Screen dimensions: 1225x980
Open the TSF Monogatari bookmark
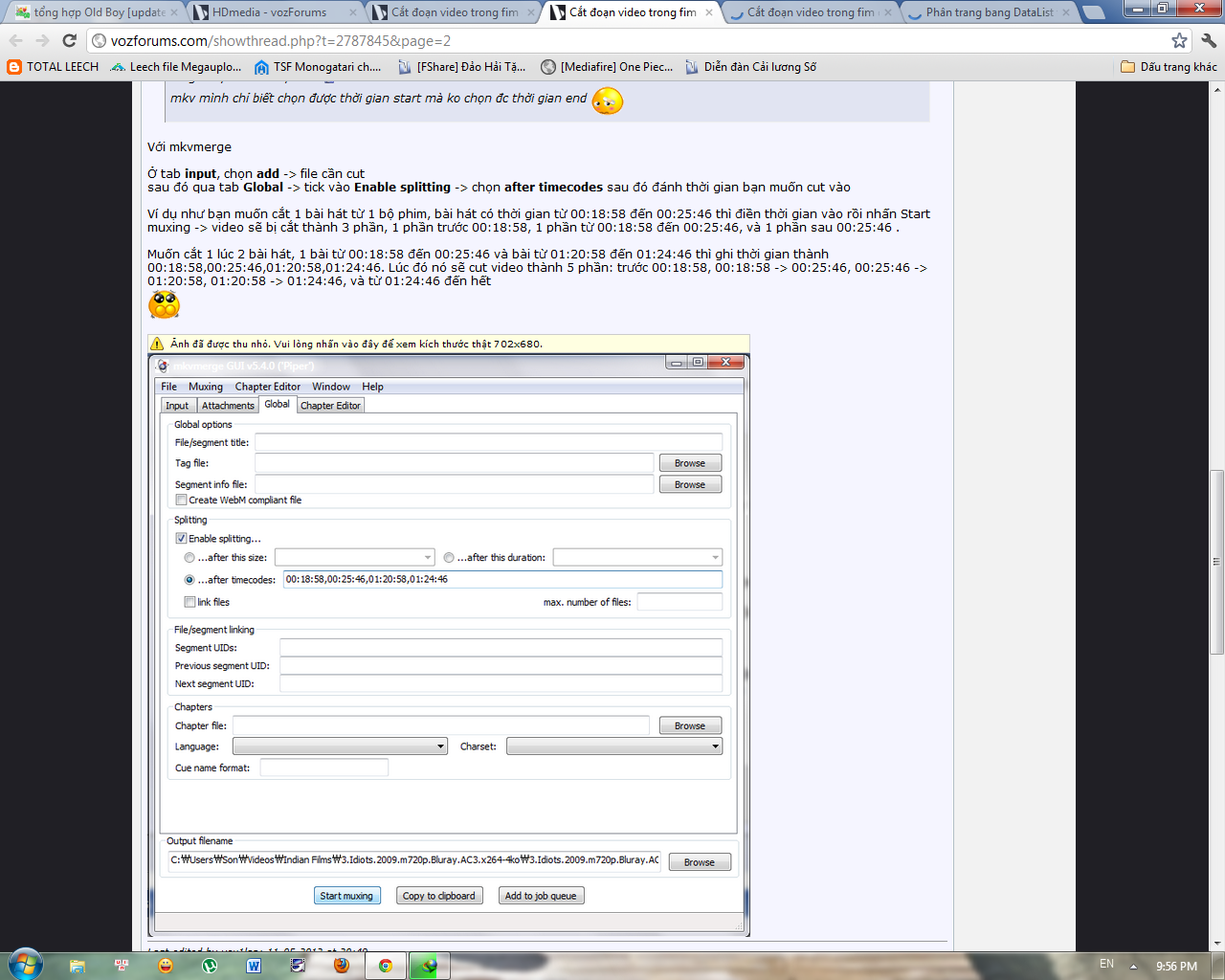(318, 67)
